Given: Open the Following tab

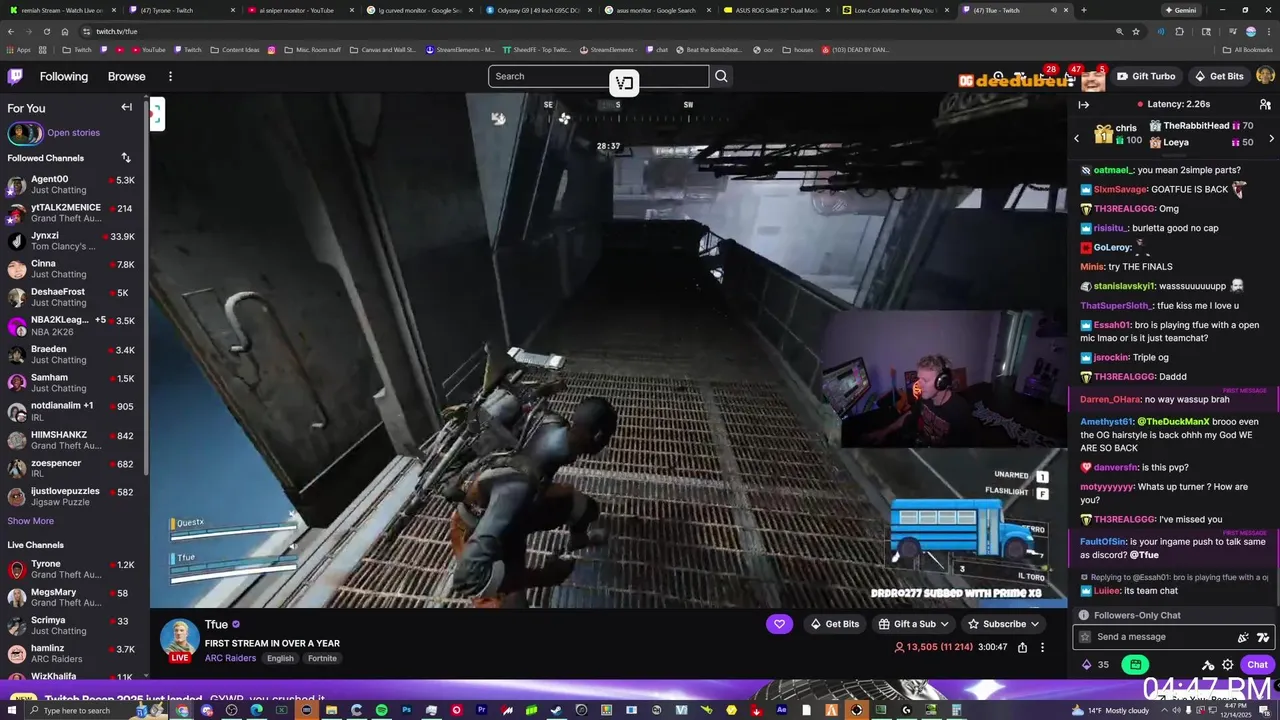Looking at the screenshot, I should coord(64,76).
